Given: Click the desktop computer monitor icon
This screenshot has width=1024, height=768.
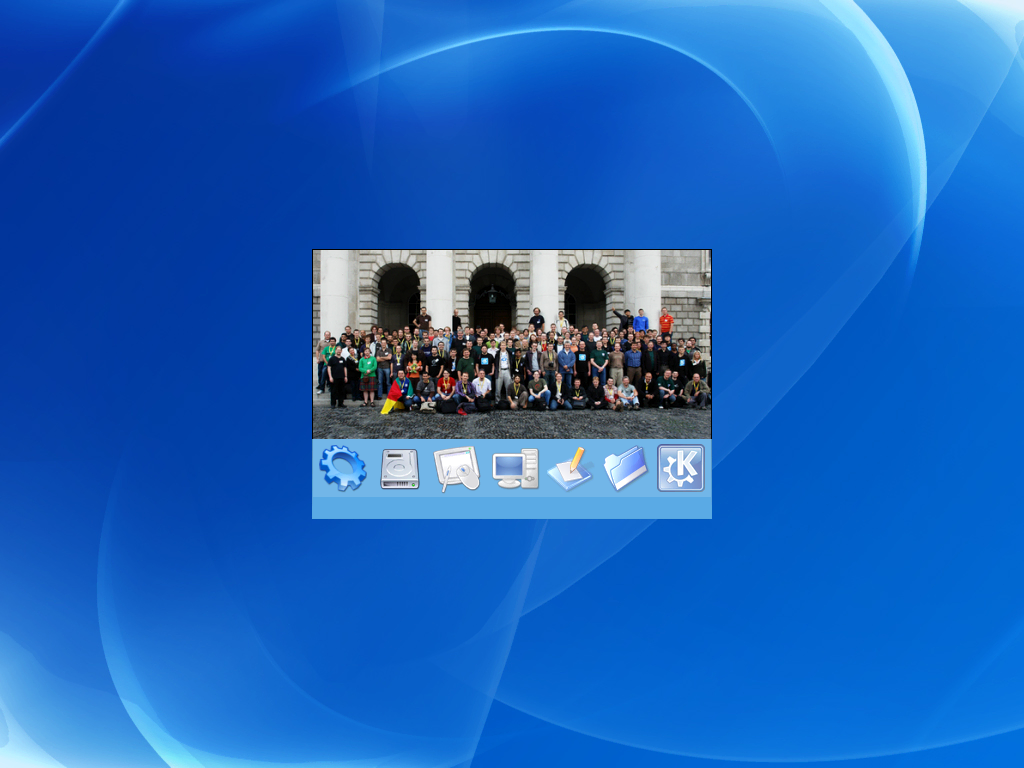Looking at the screenshot, I should [x=515, y=468].
